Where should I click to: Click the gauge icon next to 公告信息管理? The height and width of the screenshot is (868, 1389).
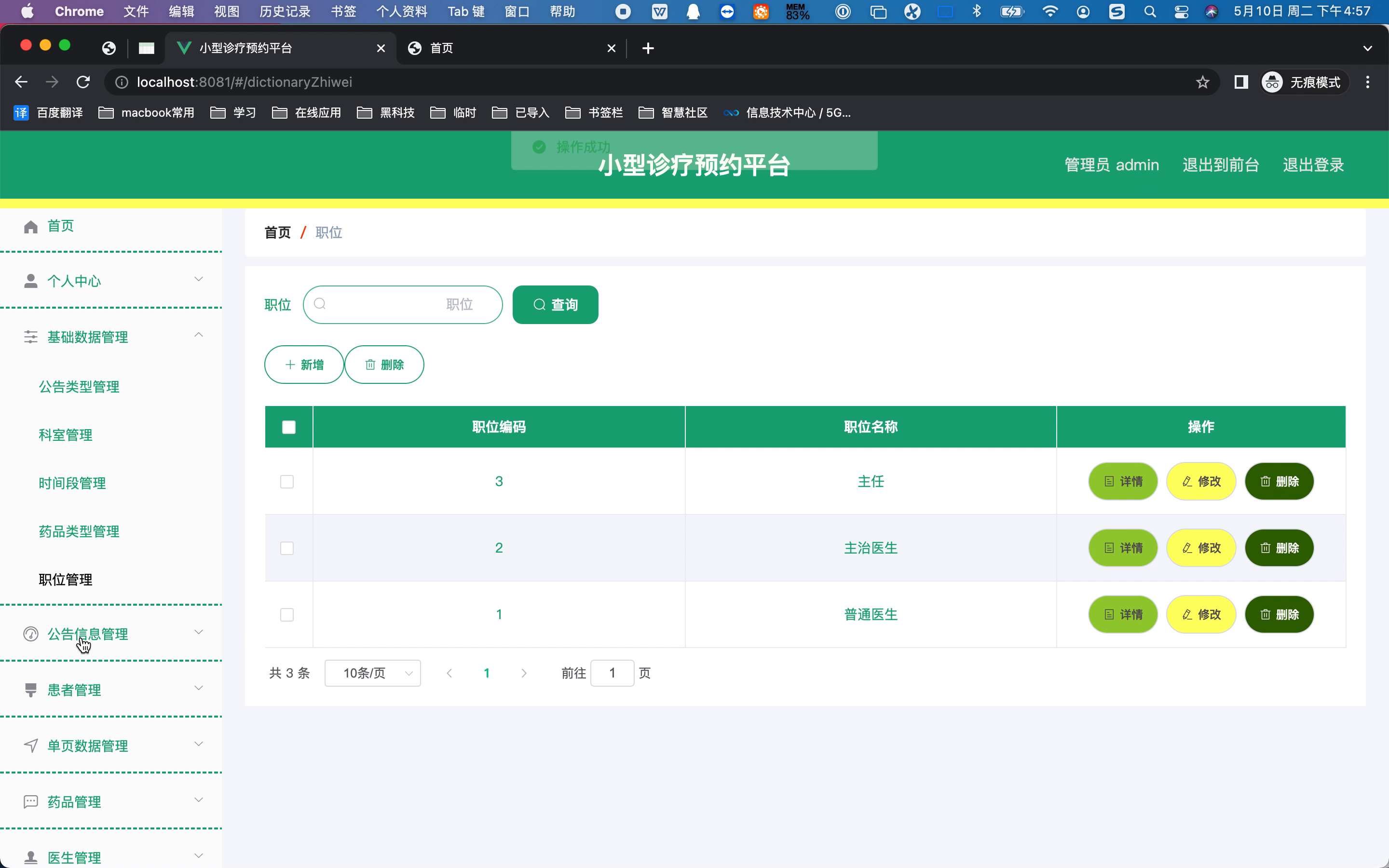pos(30,634)
